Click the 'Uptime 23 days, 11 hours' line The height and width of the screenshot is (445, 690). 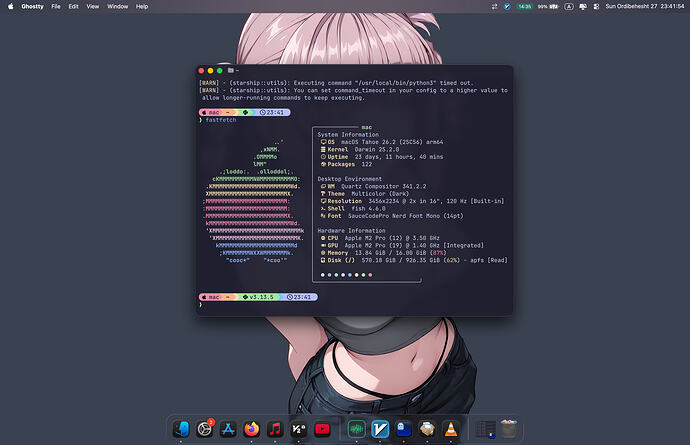[x=382, y=157]
